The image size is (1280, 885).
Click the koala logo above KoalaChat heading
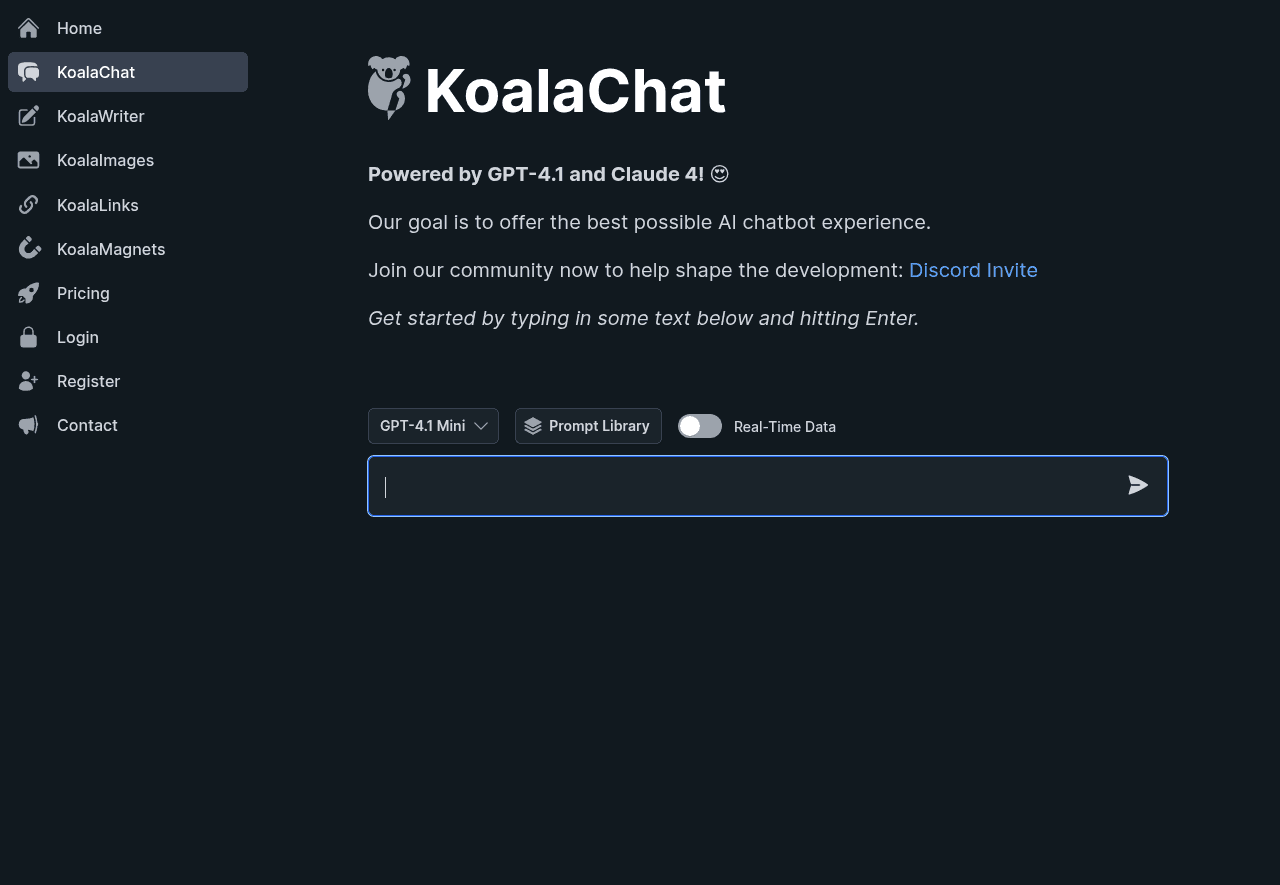point(389,88)
